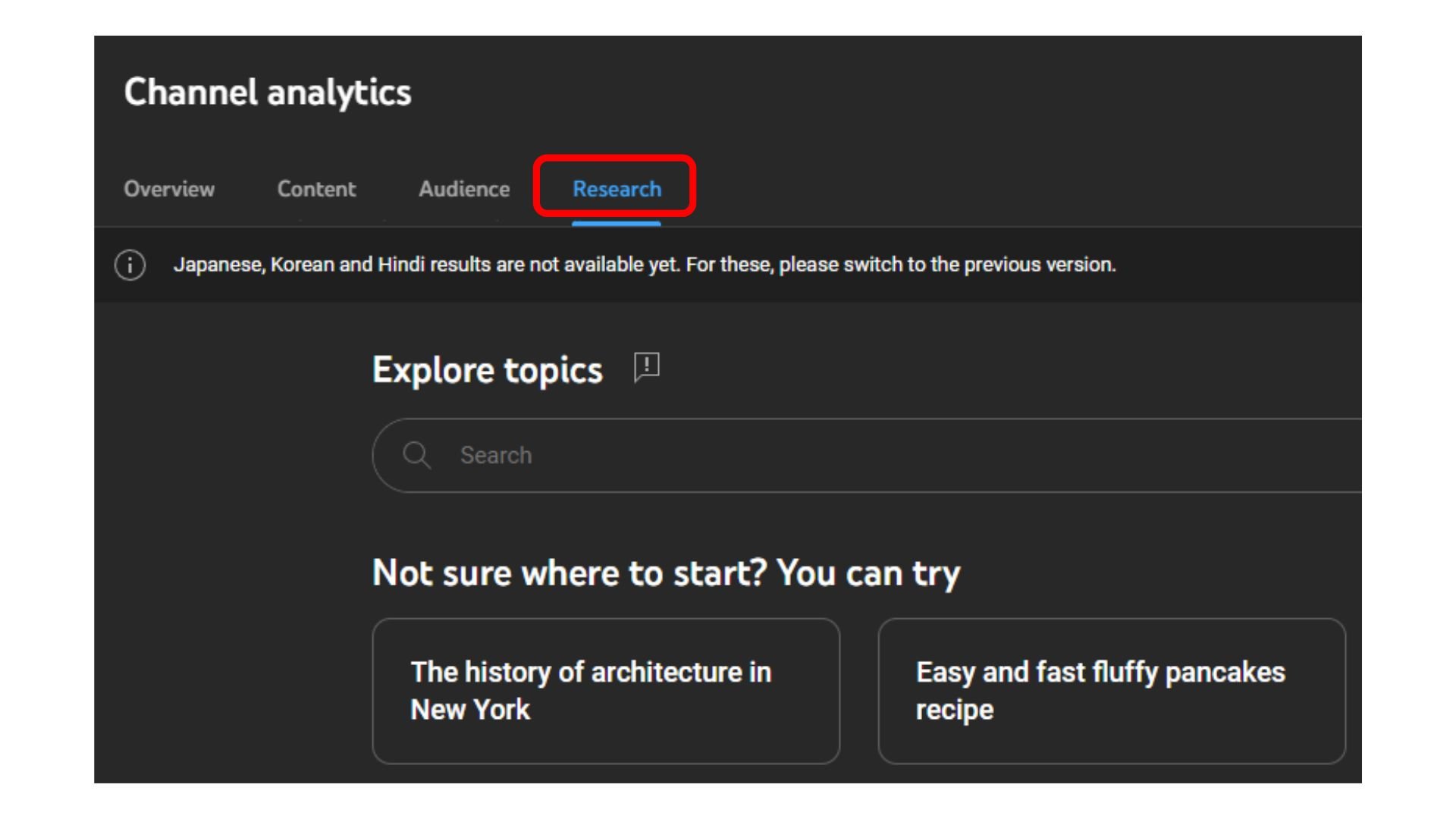
Task: Click the pancakes recipe card text
Action: 1100,690
